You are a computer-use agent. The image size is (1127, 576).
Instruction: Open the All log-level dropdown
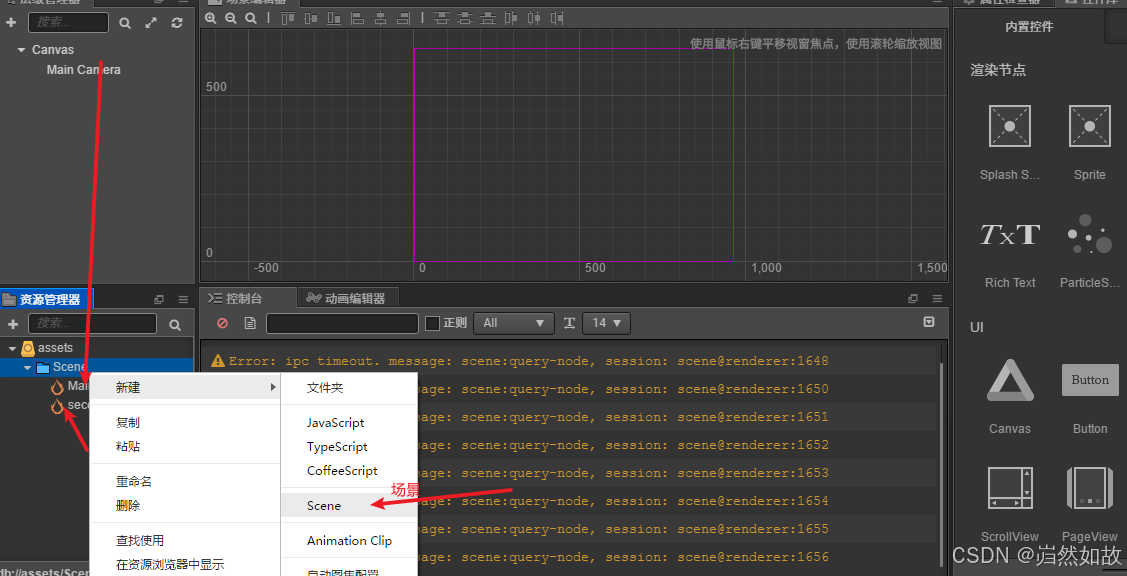[x=514, y=324]
